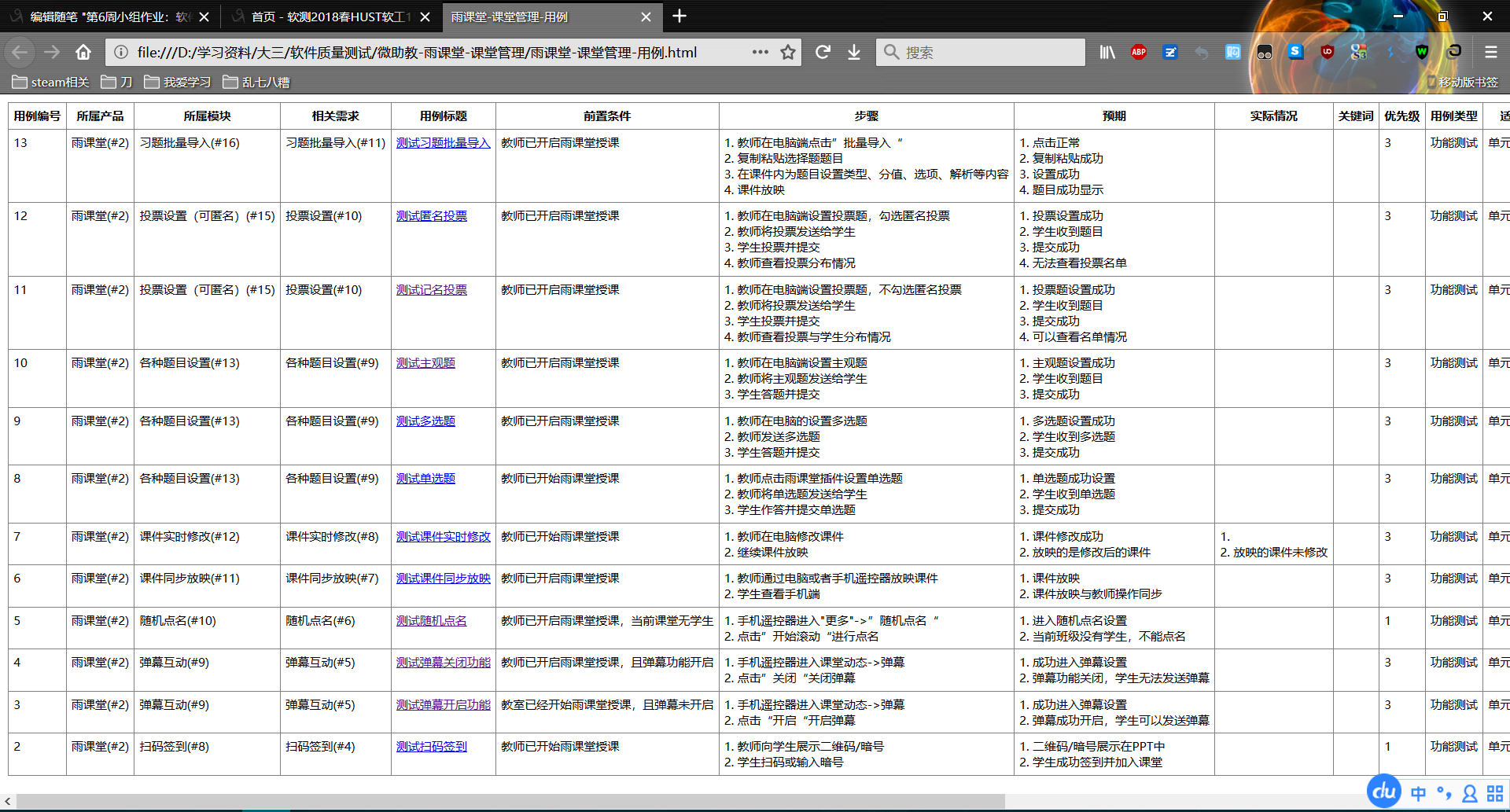This screenshot has height=812, width=1510.
Task: Click the horizontal scrollbar thumb
Action: (x=510, y=801)
